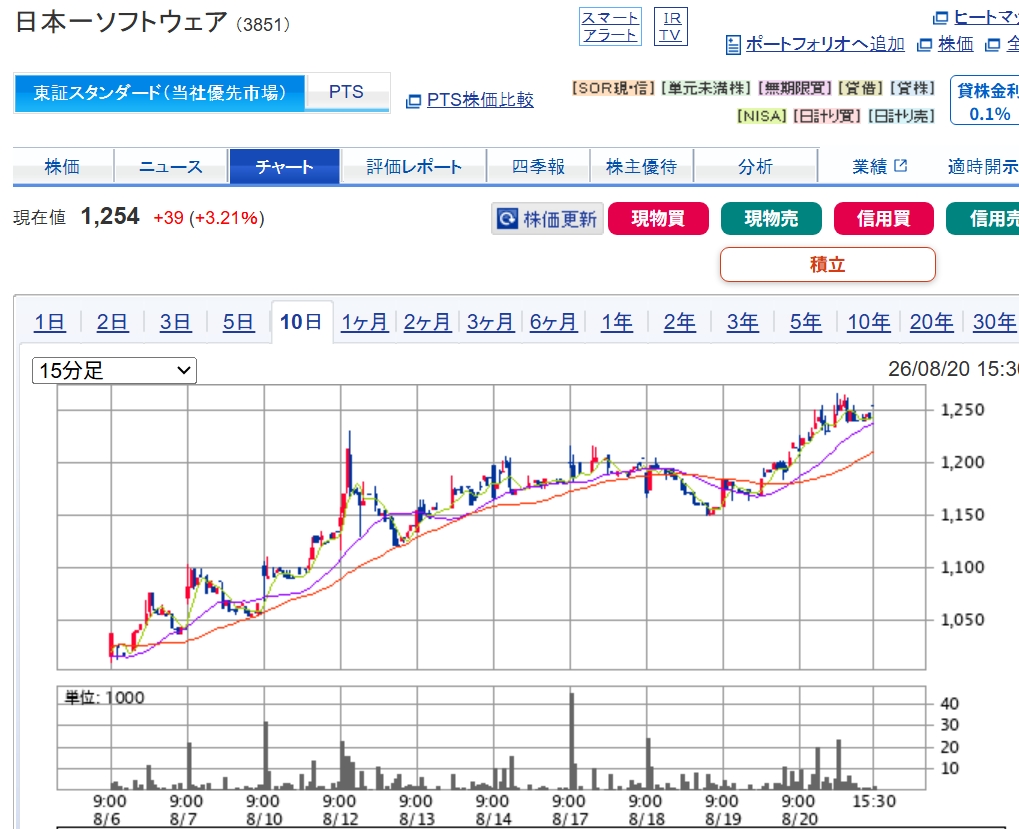Select the 5日 chart period
Viewport: 1019px width, 829px height.
[239, 322]
